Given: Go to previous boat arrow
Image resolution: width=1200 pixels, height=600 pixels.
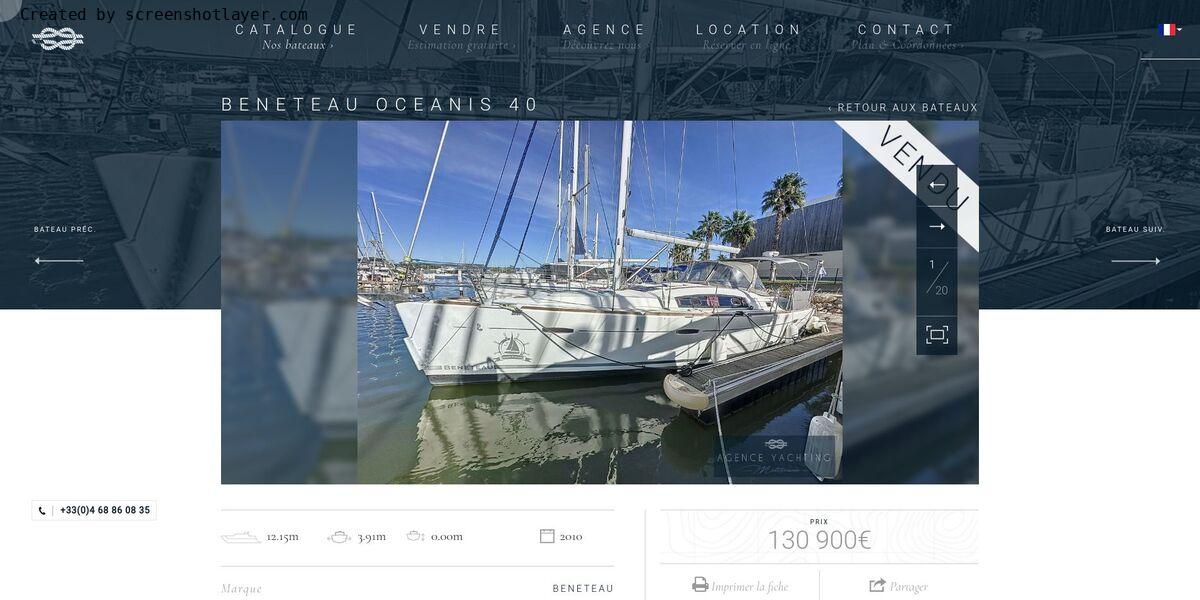Looking at the screenshot, I should tap(59, 261).
